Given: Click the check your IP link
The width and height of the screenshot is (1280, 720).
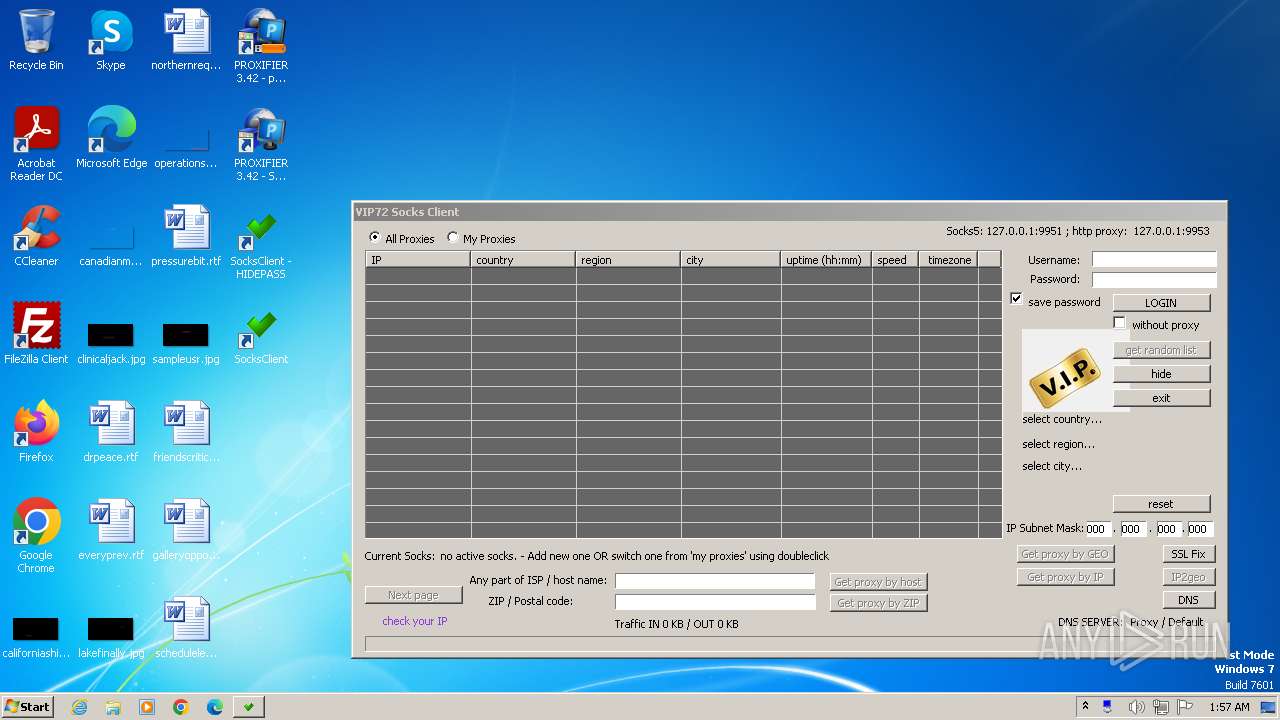Looking at the screenshot, I should pos(415,621).
